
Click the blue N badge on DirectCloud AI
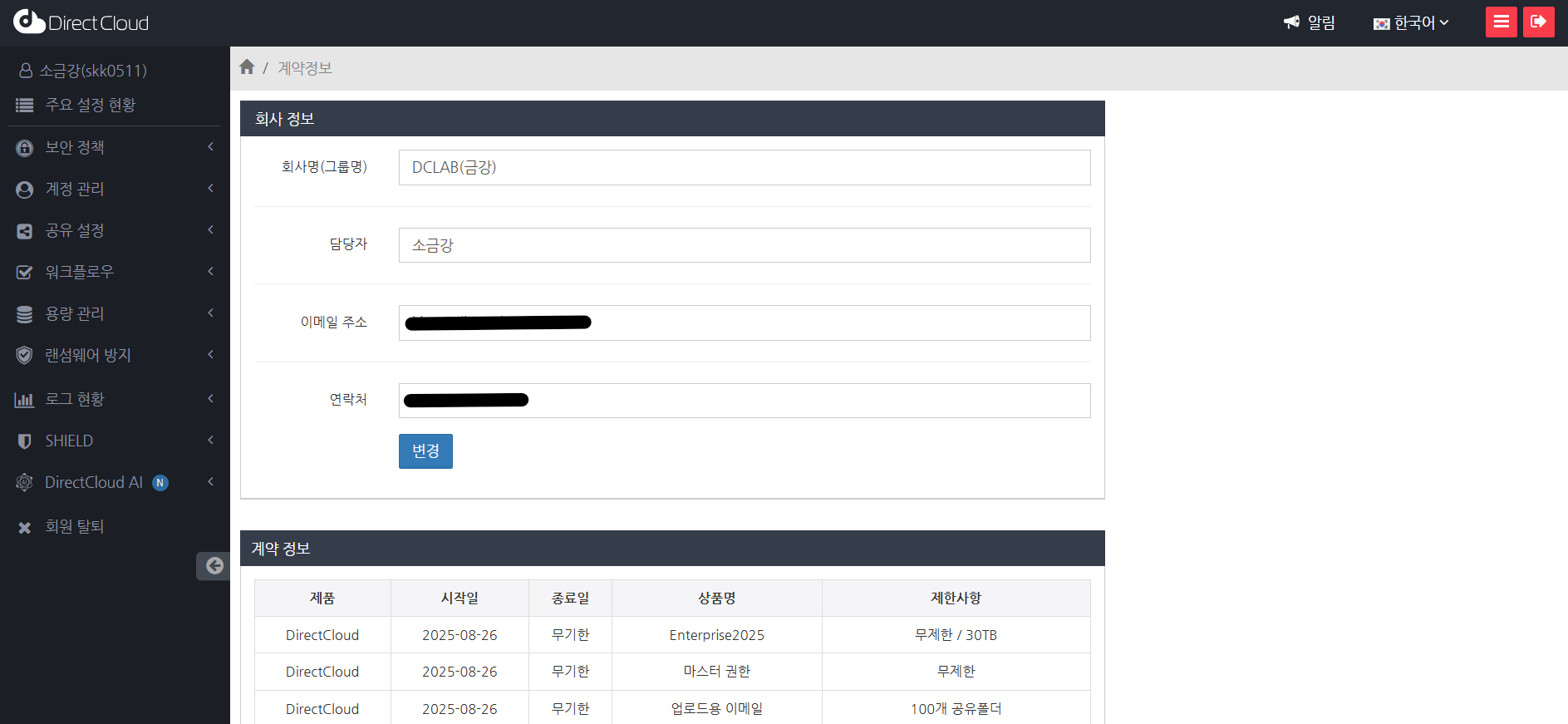[160, 483]
